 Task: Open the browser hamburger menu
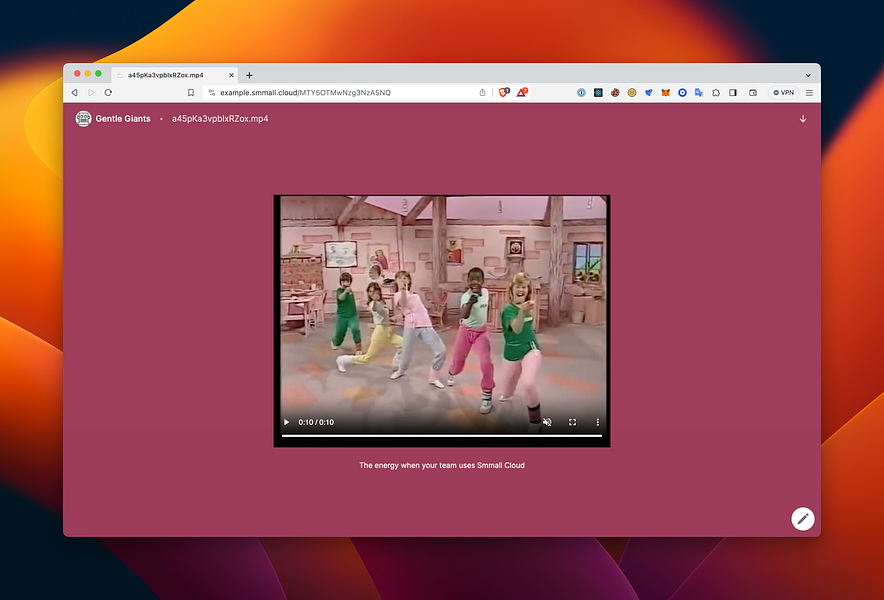pyautogui.click(x=809, y=92)
